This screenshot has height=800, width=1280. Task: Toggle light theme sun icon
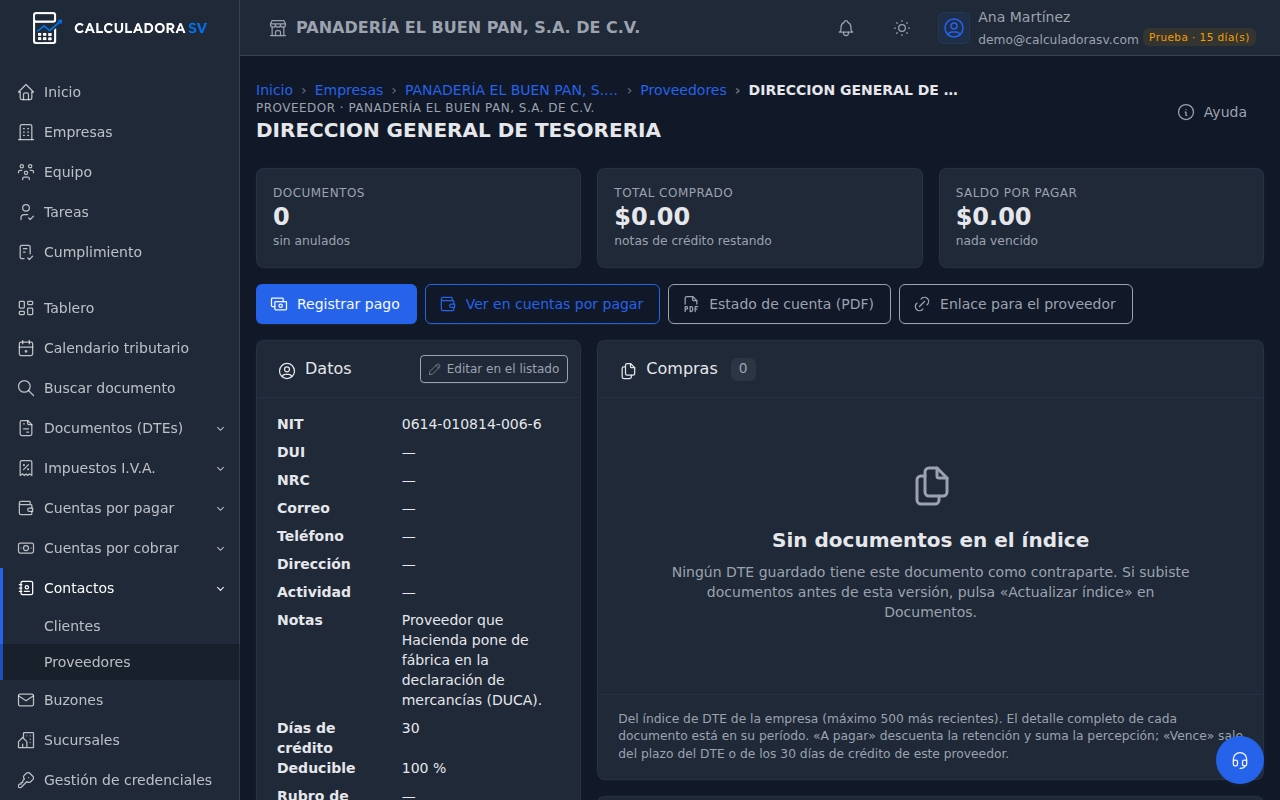[x=902, y=28]
